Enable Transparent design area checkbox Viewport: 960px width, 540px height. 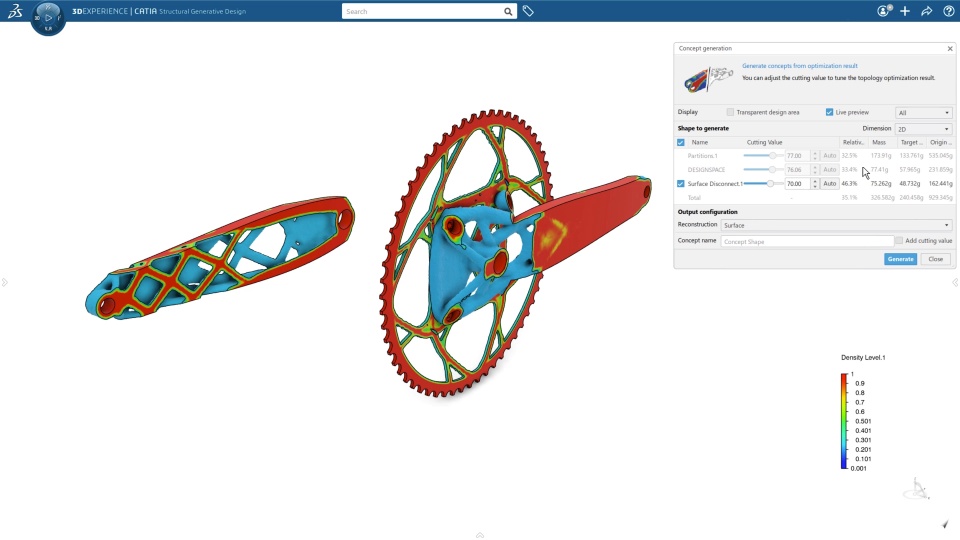click(x=730, y=112)
